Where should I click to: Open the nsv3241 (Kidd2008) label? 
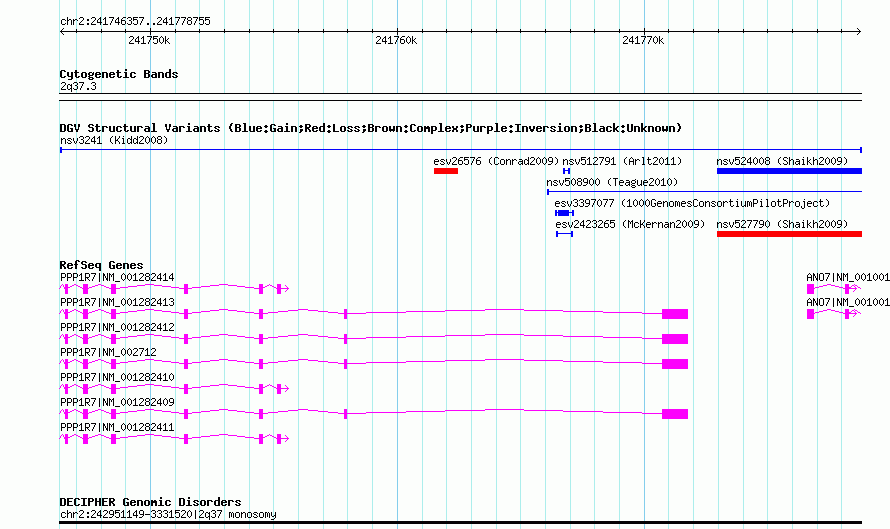tap(114, 140)
